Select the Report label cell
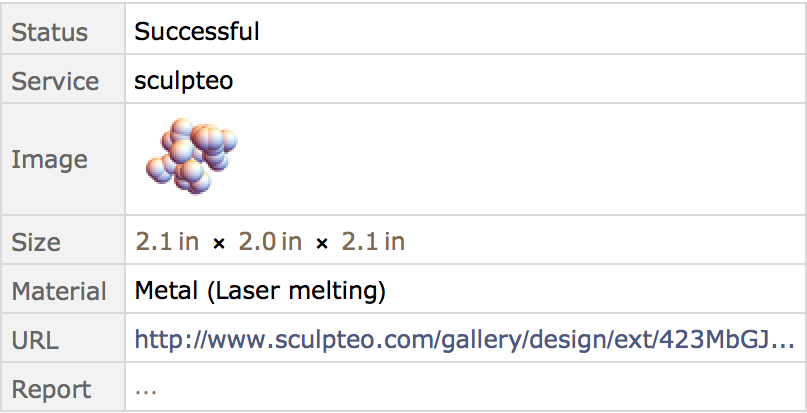The image size is (807, 413). 63,387
